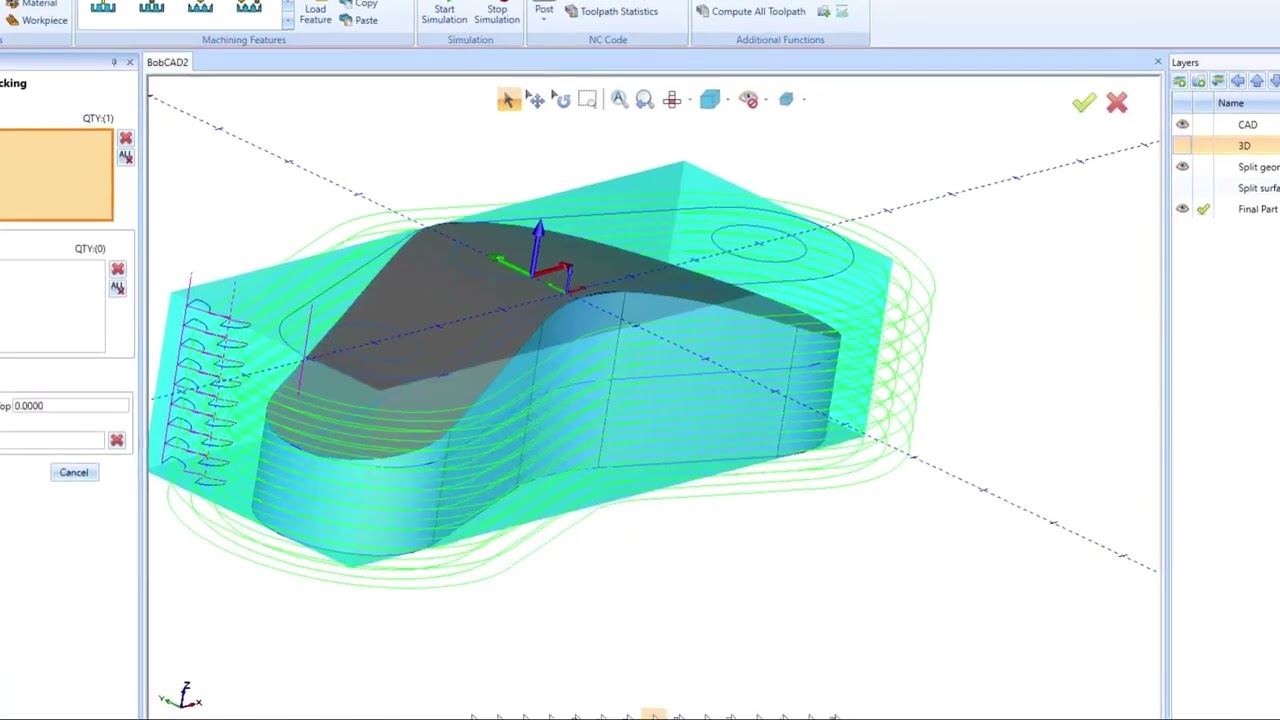1280x720 pixels.
Task: Click the third layers stack icon in Layers toolbar
Action: [x=1218, y=81]
